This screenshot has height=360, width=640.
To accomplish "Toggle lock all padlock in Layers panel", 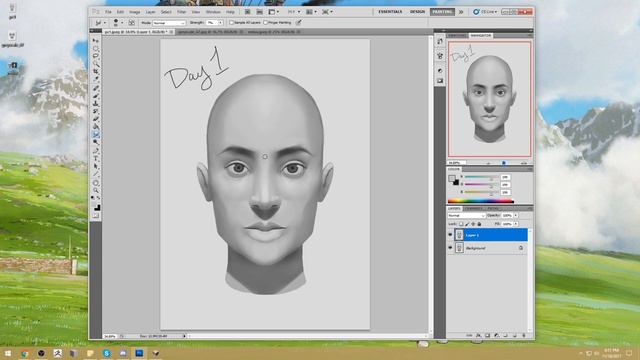I will (x=479, y=224).
